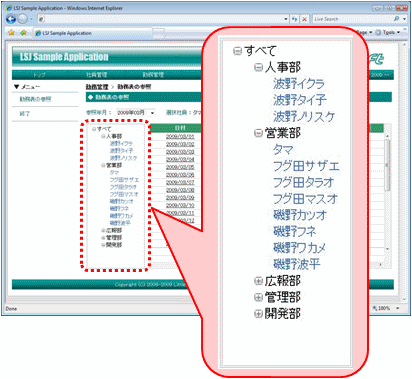This screenshot has width=412, height=379.
Task: Click the Live Search magnifier icon
Action: [x=396, y=19]
